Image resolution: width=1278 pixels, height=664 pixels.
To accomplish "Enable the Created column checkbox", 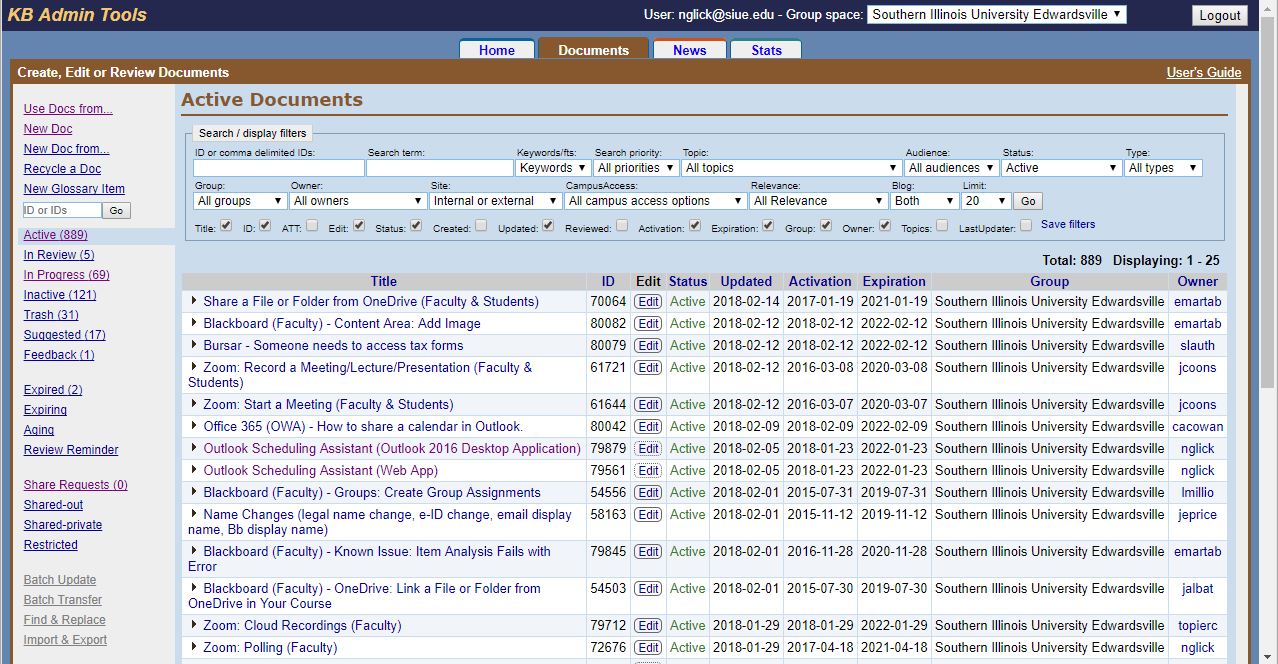I will tap(481, 226).
